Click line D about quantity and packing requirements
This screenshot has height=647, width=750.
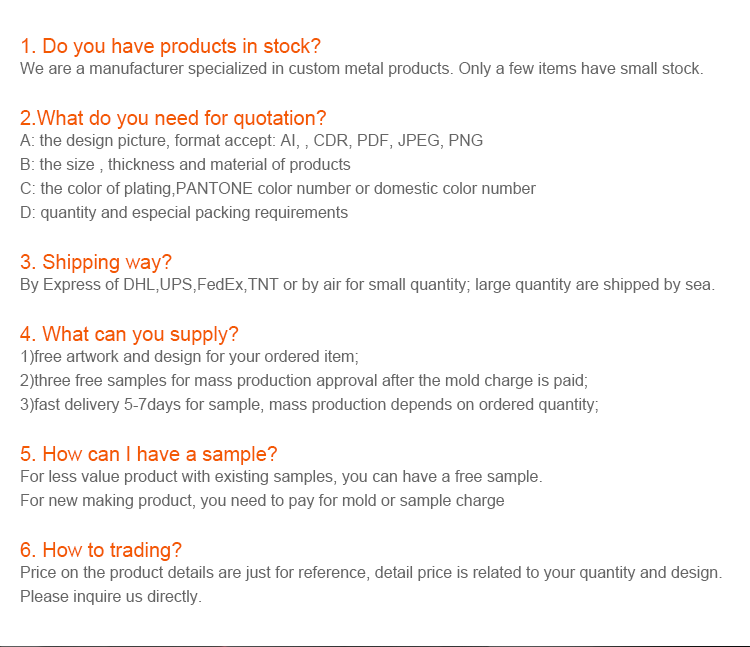click(x=184, y=213)
